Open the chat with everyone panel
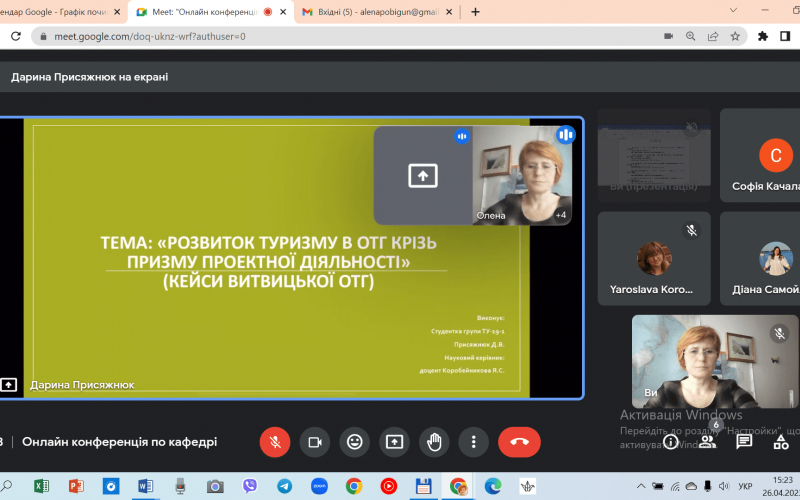This screenshot has height=500, width=800. tap(744, 442)
